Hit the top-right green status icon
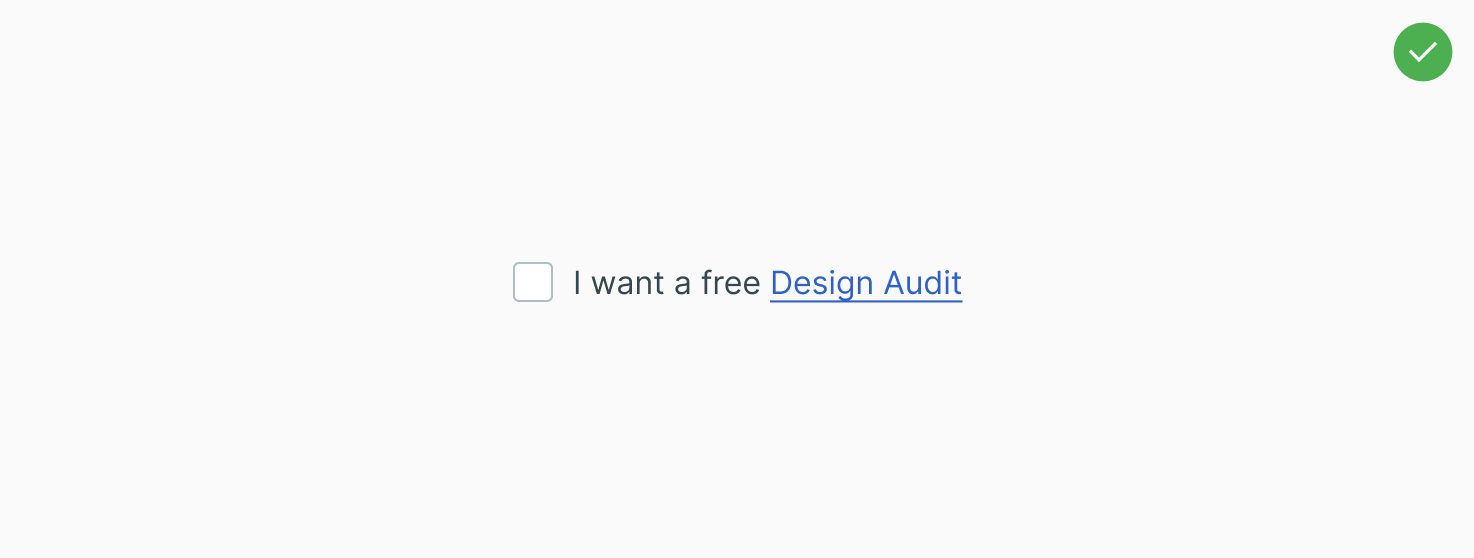Screen dimensions: 1474x558 tap(1422, 52)
